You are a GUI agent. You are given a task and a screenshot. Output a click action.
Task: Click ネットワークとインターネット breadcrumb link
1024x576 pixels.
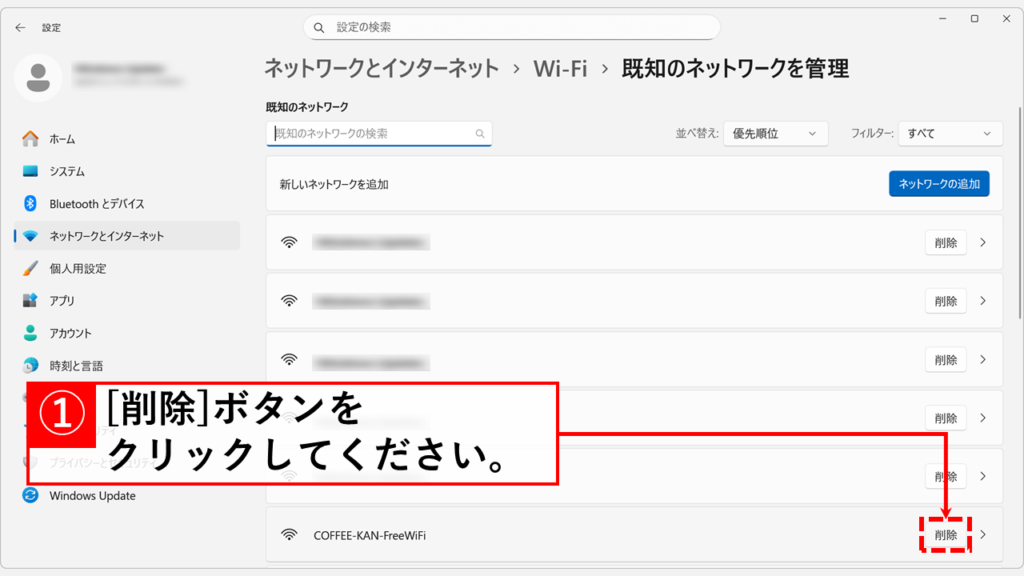381,69
